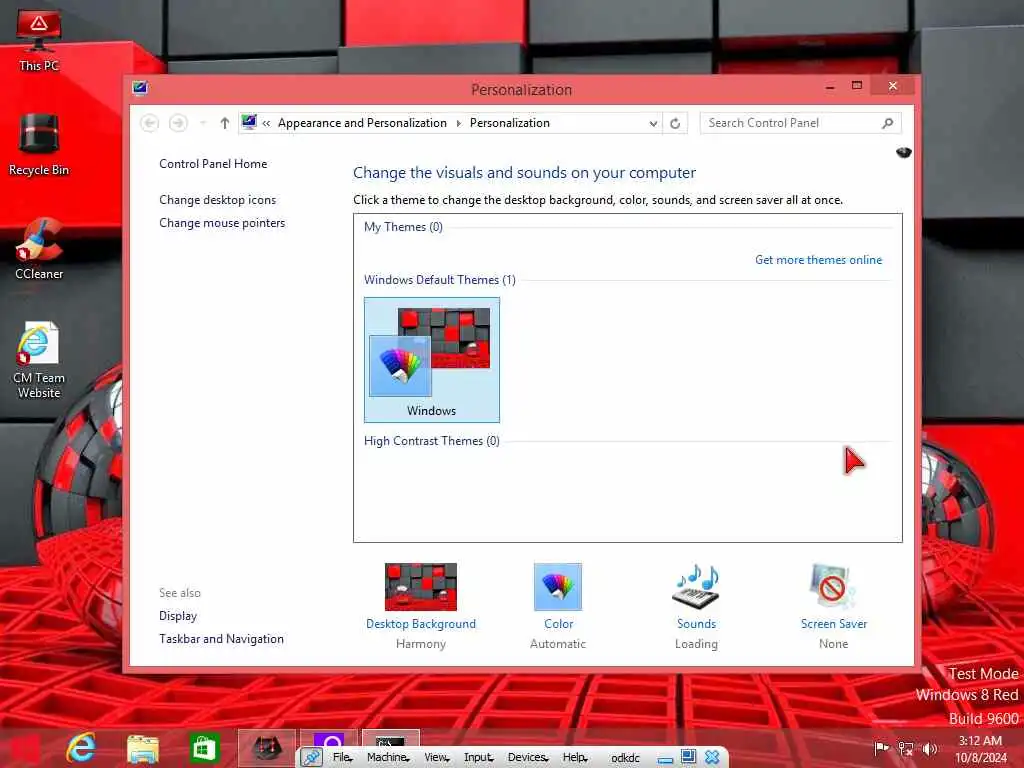Expand the address path chevrons
The image size is (1024, 768).
pyautogui.click(x=266, y=123)
